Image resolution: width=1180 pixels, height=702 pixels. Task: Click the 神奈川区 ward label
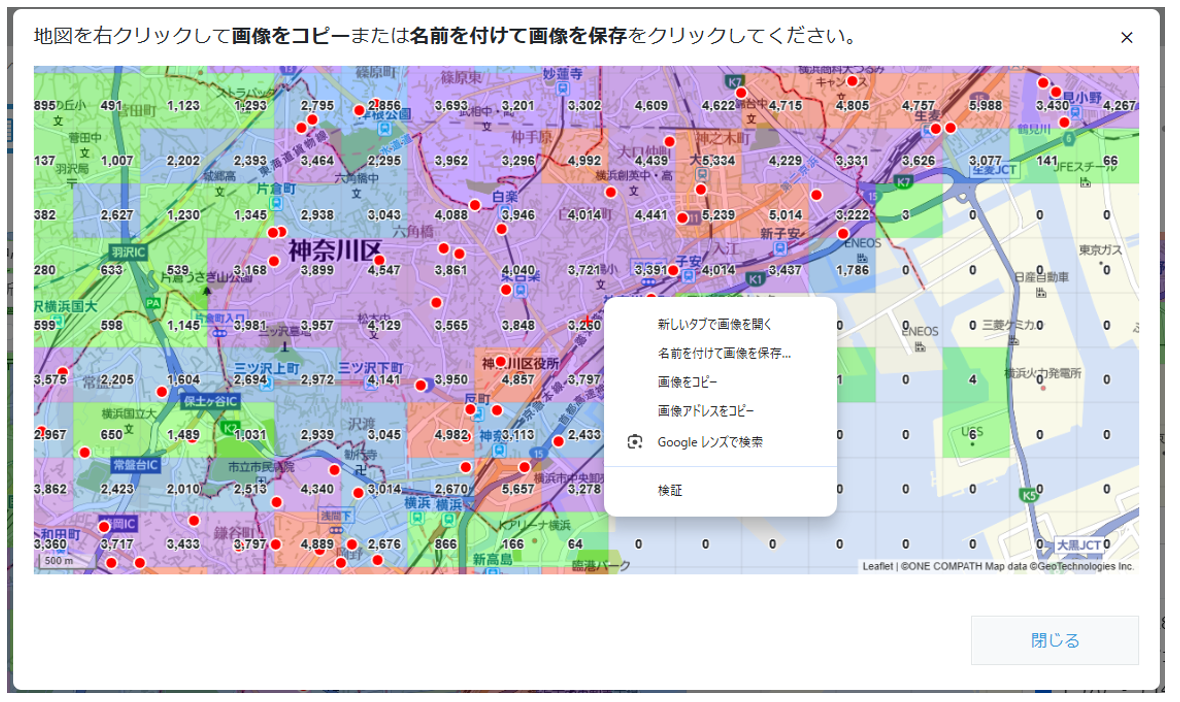coord(335,250)
